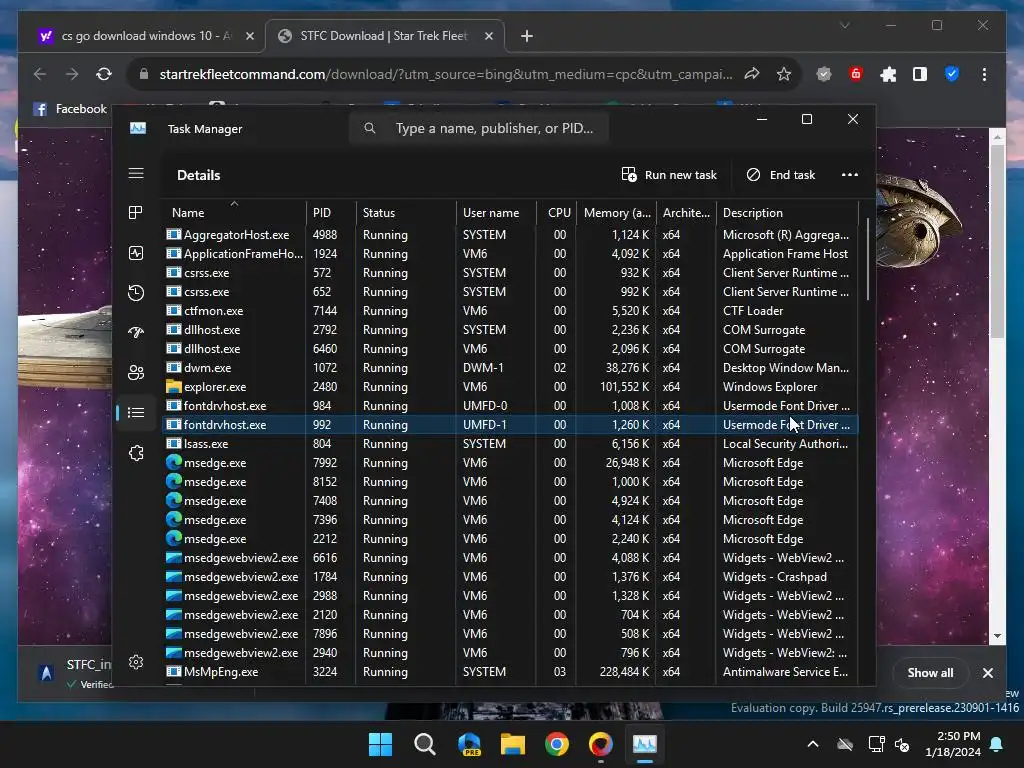This screenshot has width=1024, height=768.
Task: Open the Performance page in sidebar
Action: 136,253
